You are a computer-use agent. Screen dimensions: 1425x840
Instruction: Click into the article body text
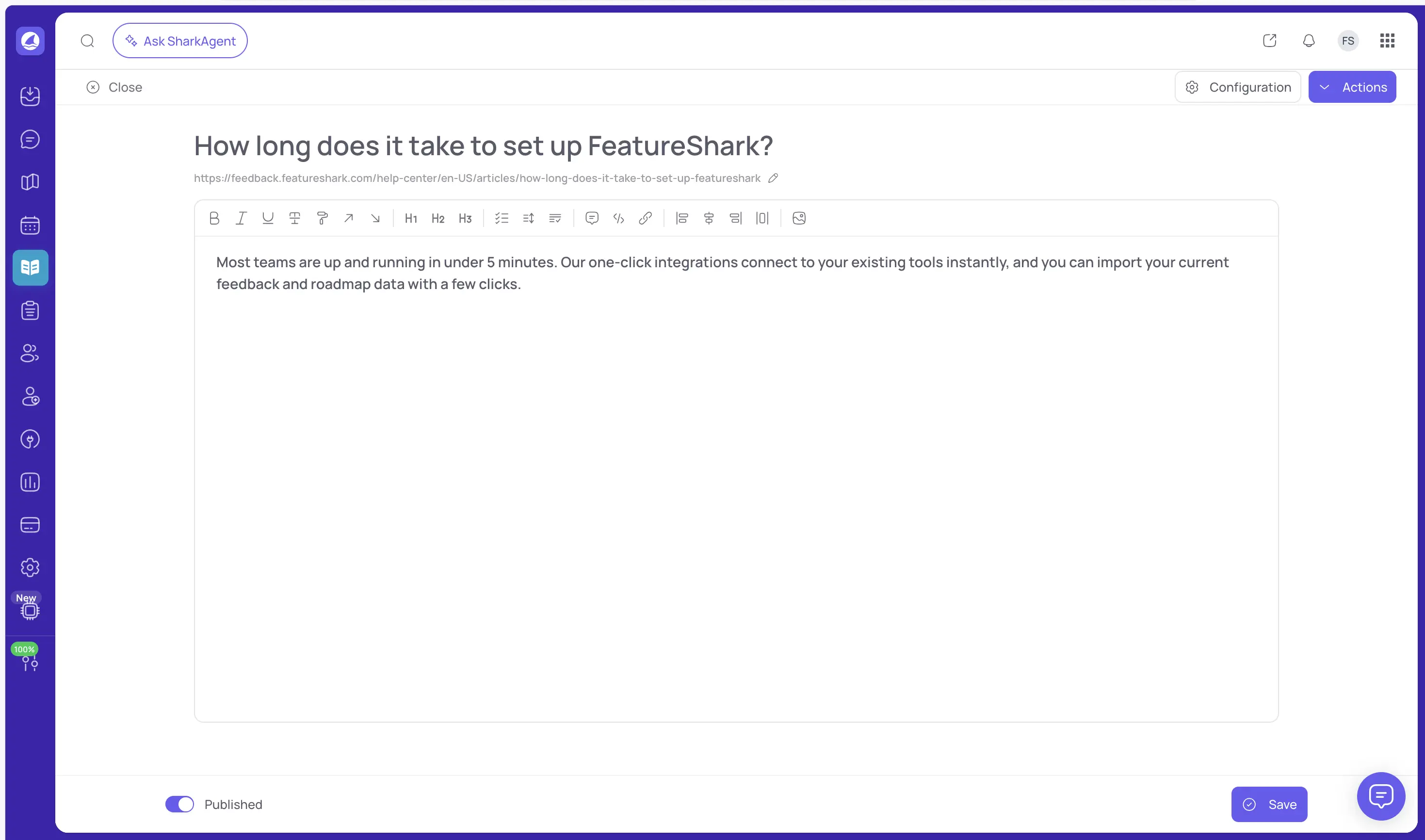point(722,273)
